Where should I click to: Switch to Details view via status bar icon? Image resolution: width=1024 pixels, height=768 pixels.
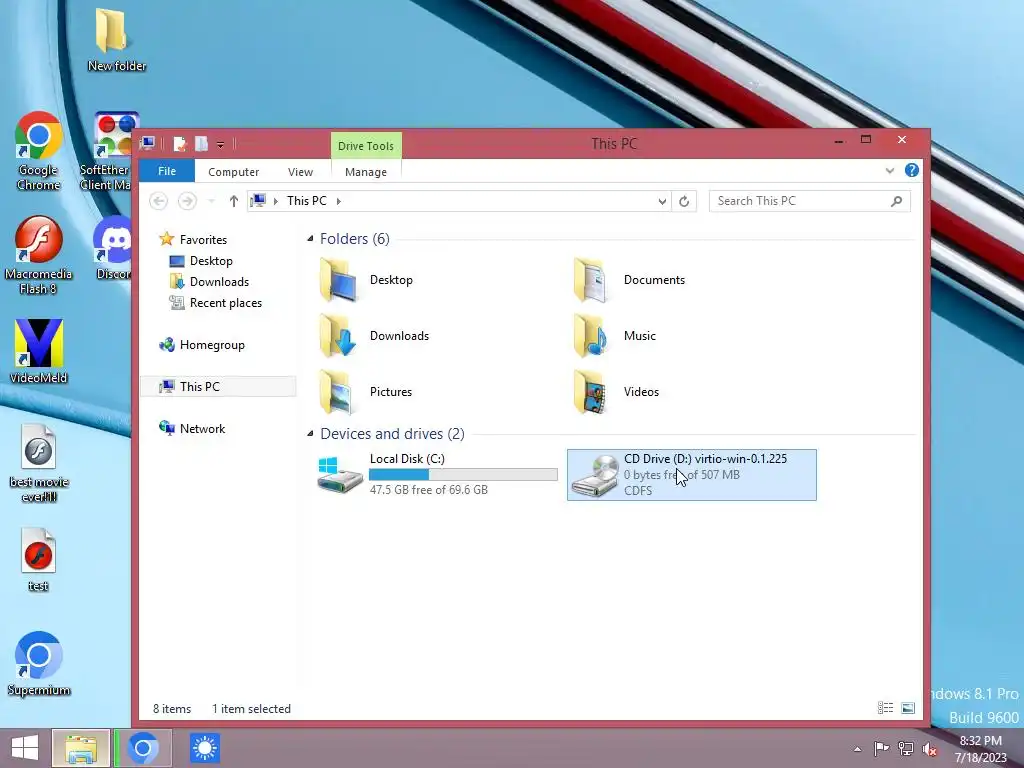[x=886, y=708]
